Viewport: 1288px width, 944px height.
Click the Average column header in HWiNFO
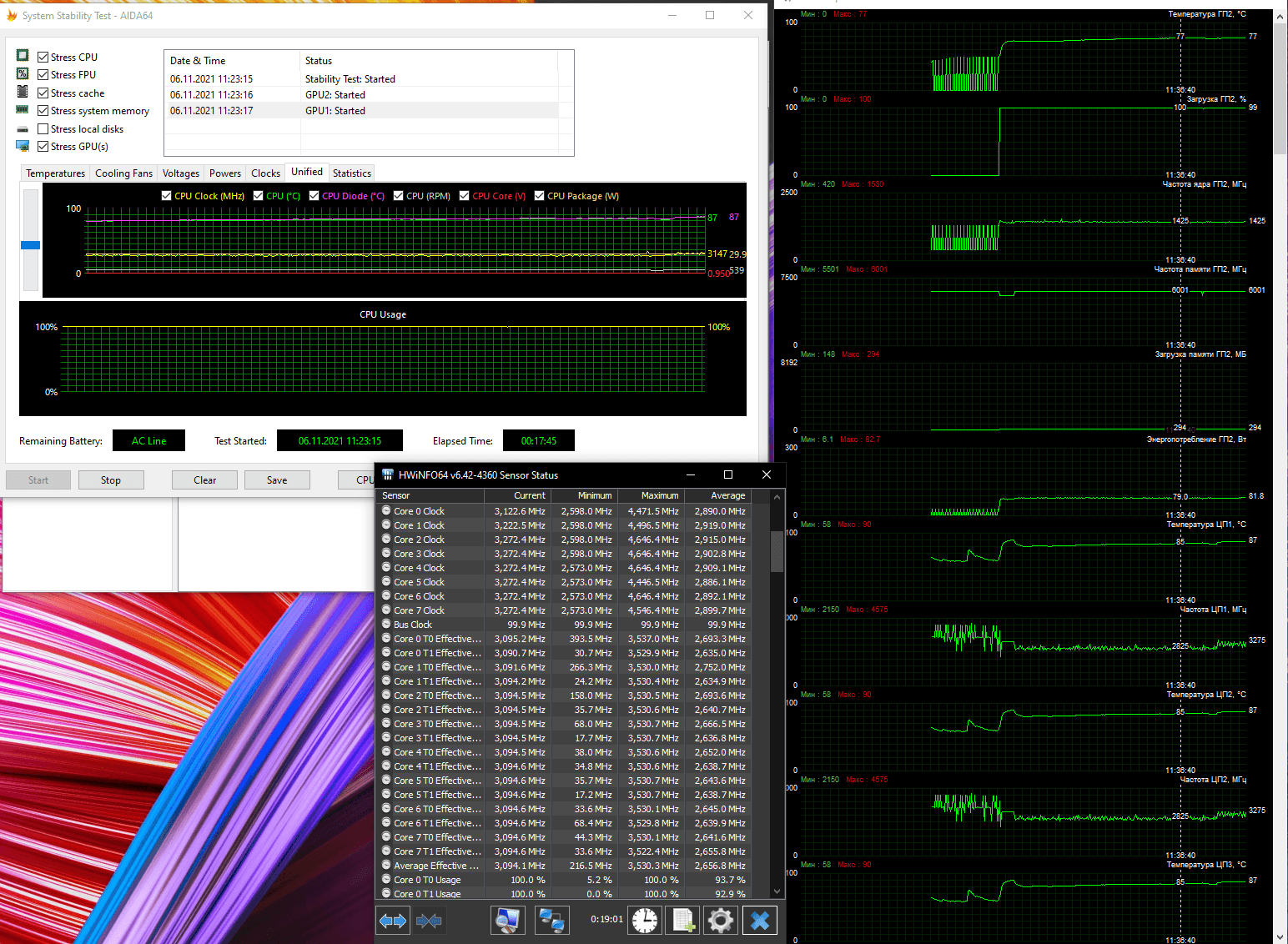[727, 495]
